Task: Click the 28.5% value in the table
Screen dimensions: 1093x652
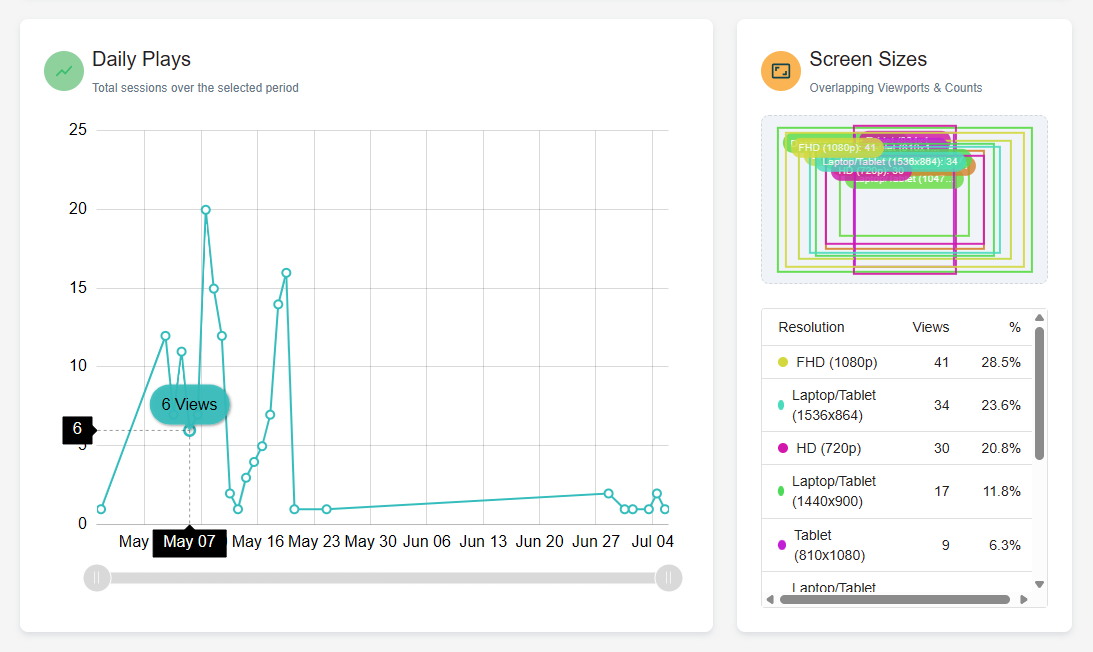Action: tap(1001, 362)
